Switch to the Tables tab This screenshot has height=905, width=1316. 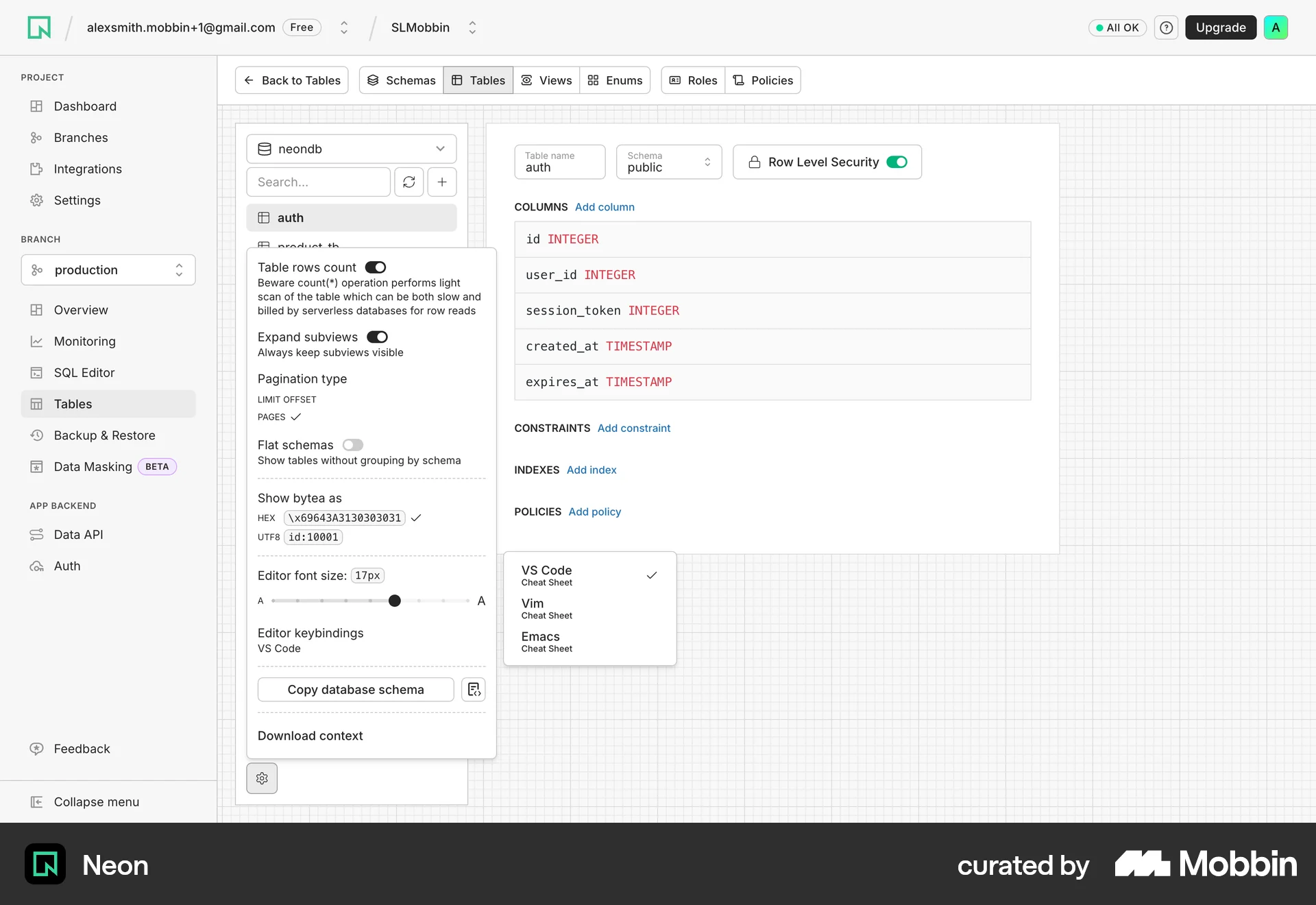coord(478,80)
